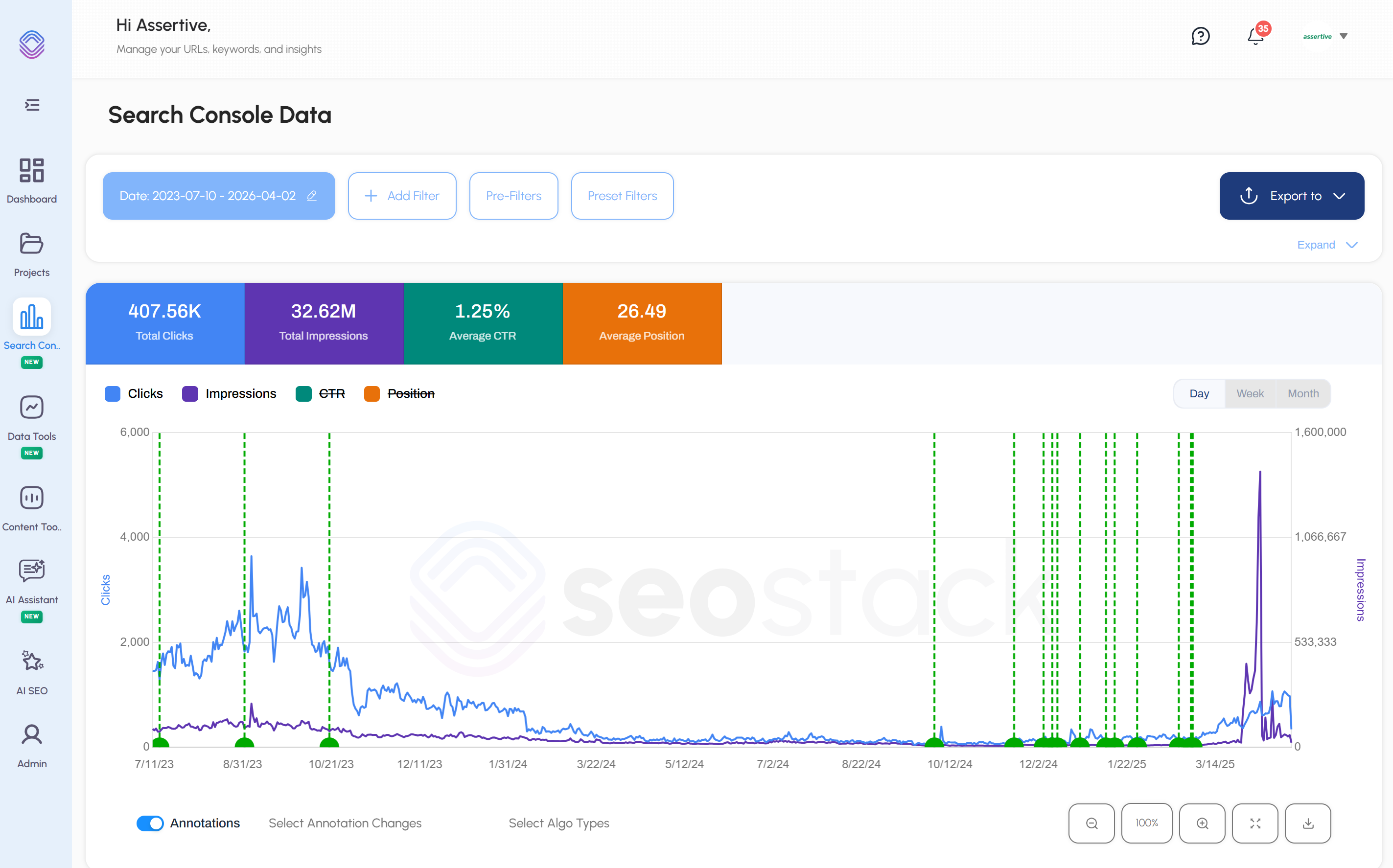Viewport: 1393px width, 868px height.
Task: Open the Export to dropdown
Action: [1291, 196]
